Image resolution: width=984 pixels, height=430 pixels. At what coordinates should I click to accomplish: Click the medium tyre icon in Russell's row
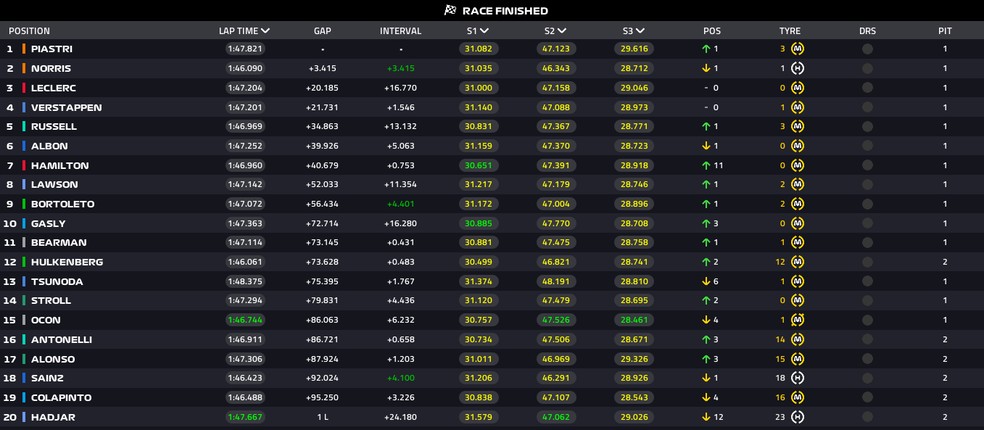coord(798,126)
